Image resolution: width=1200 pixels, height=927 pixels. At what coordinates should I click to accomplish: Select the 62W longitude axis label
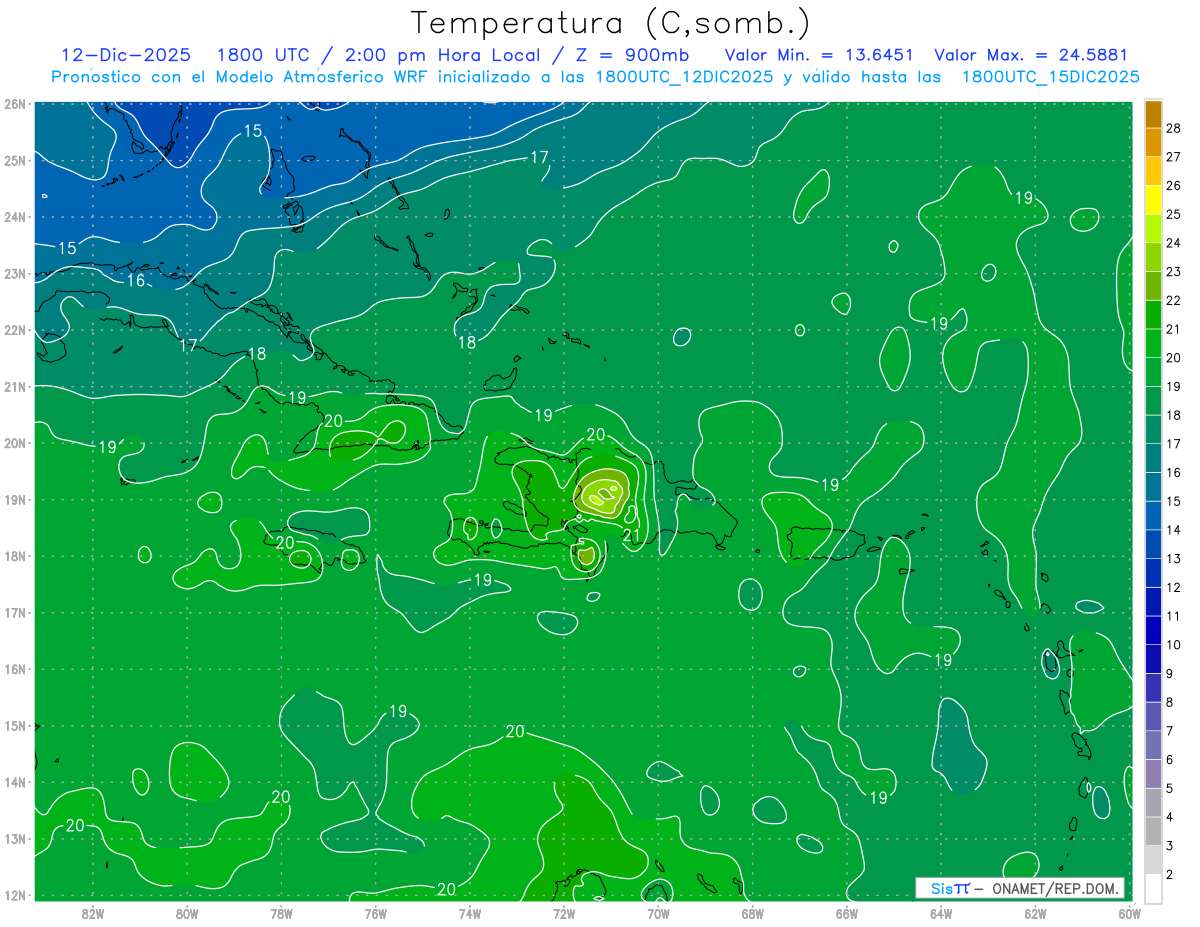pos(1035,912)
